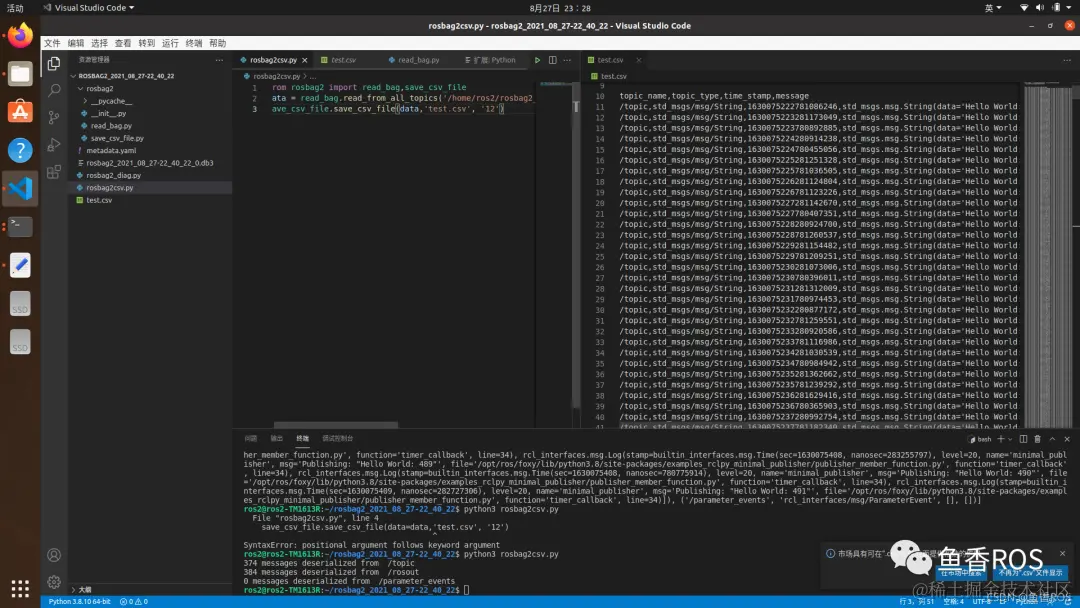Image resolution: width=1080 pixels, height=608 pixels.
Task: Open the Manage gear in activity bar
Action: tap(54, 582)
